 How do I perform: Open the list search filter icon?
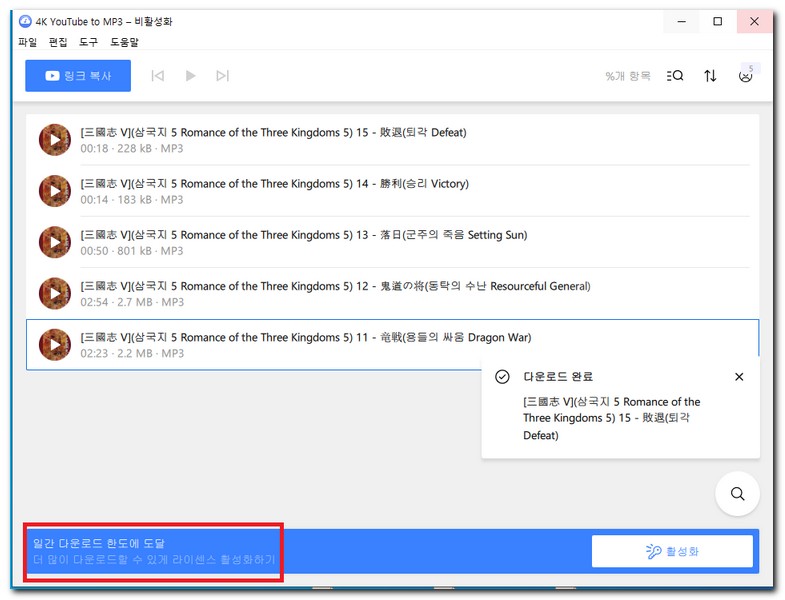coord(675,76)
